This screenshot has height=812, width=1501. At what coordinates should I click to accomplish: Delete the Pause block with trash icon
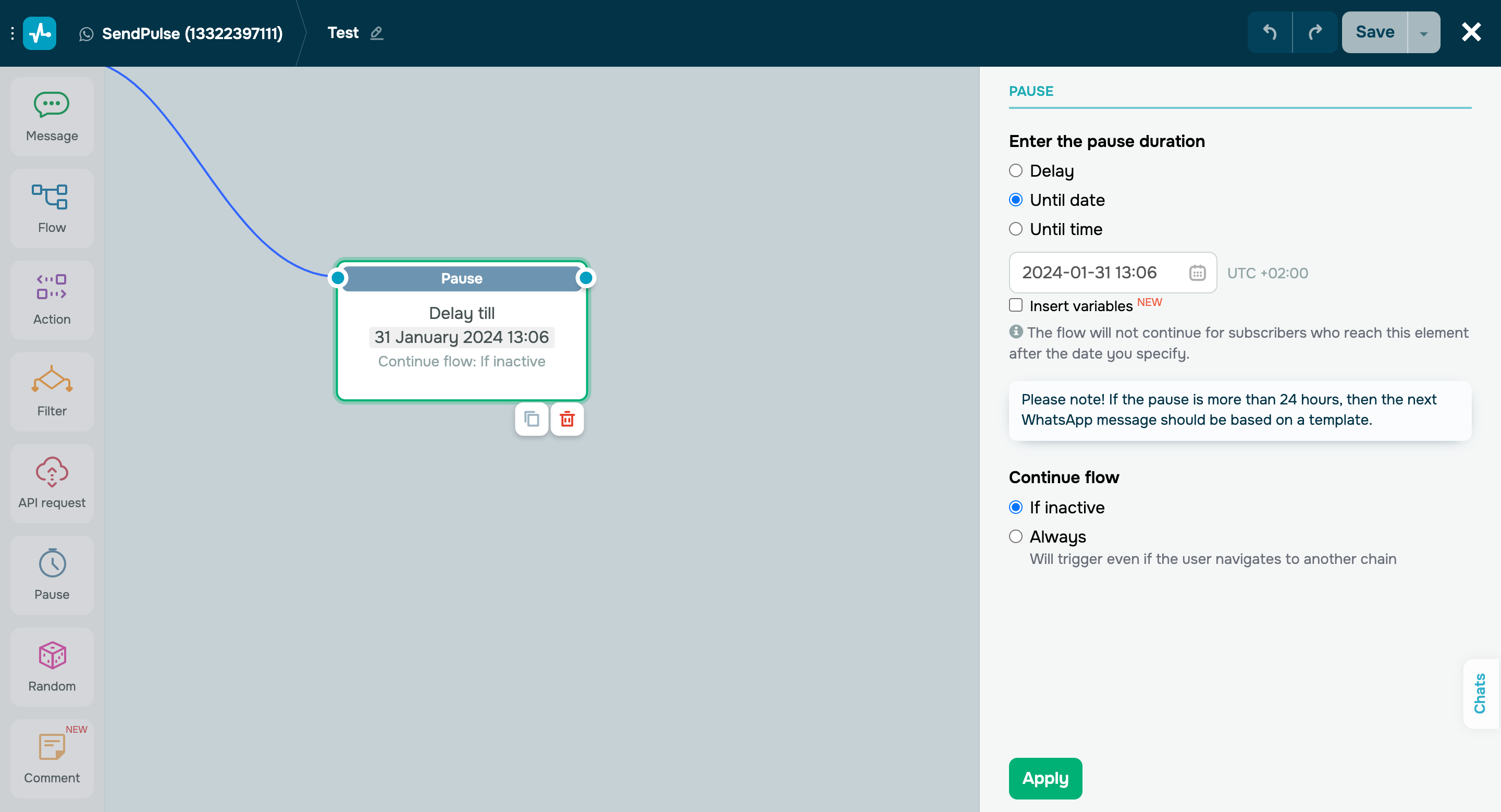pos(567,419)
